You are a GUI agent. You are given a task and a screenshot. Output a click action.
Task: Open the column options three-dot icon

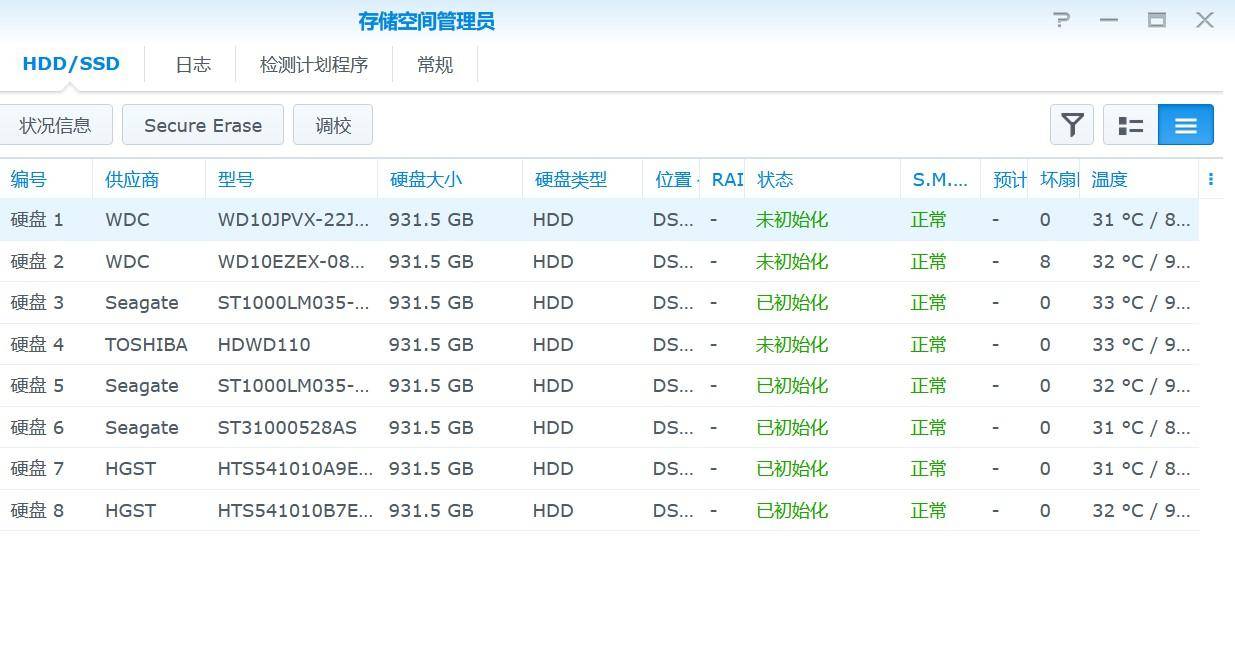tap(1211, 179)
